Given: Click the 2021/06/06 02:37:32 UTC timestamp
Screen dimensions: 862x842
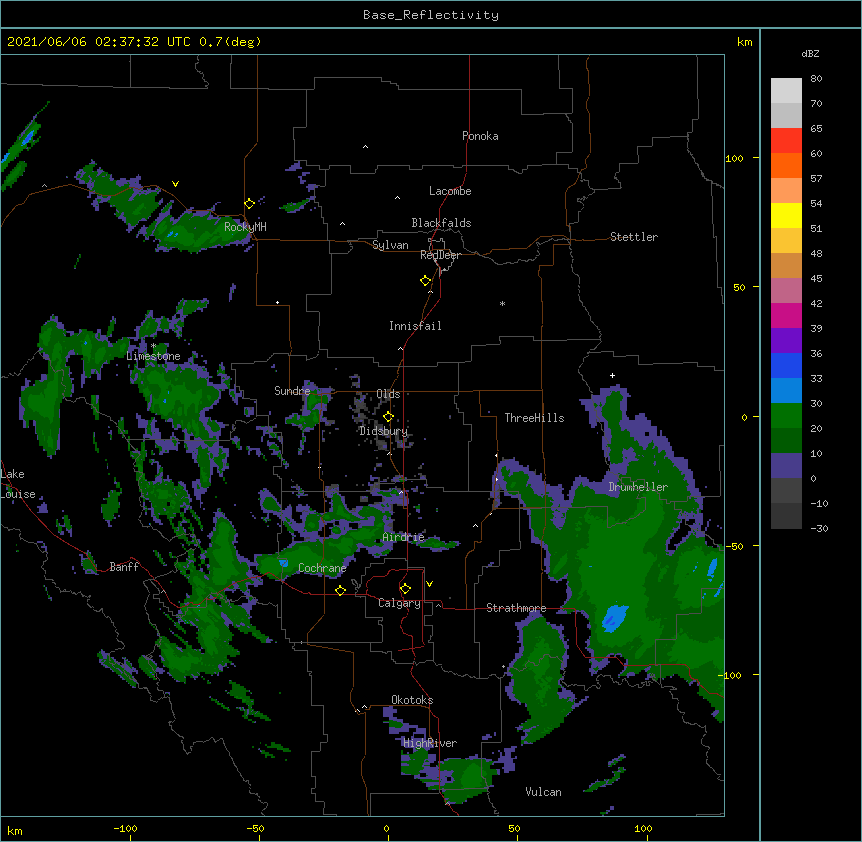Looking at the screenshot, I should click(99, 42).
